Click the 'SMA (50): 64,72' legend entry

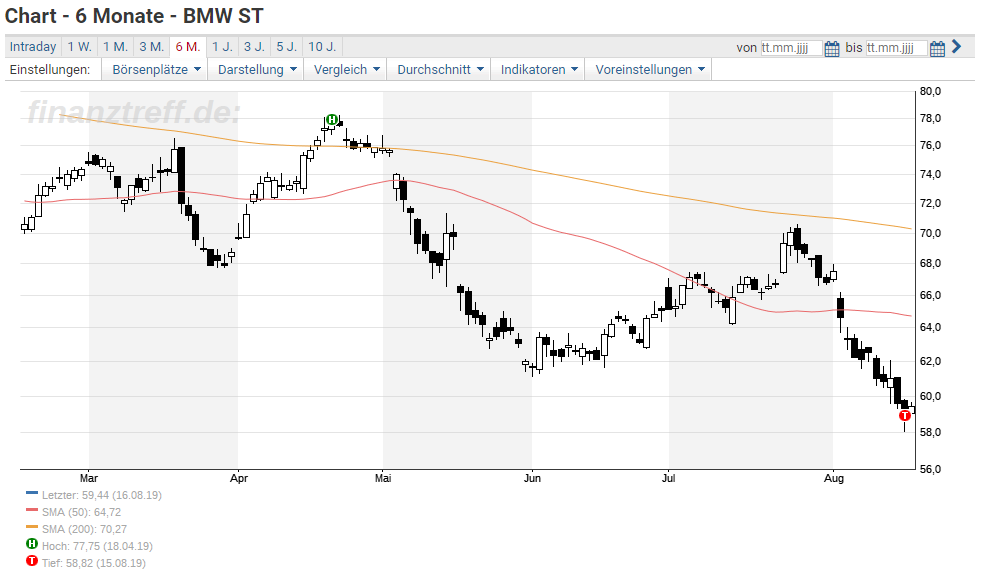[82, 512]
